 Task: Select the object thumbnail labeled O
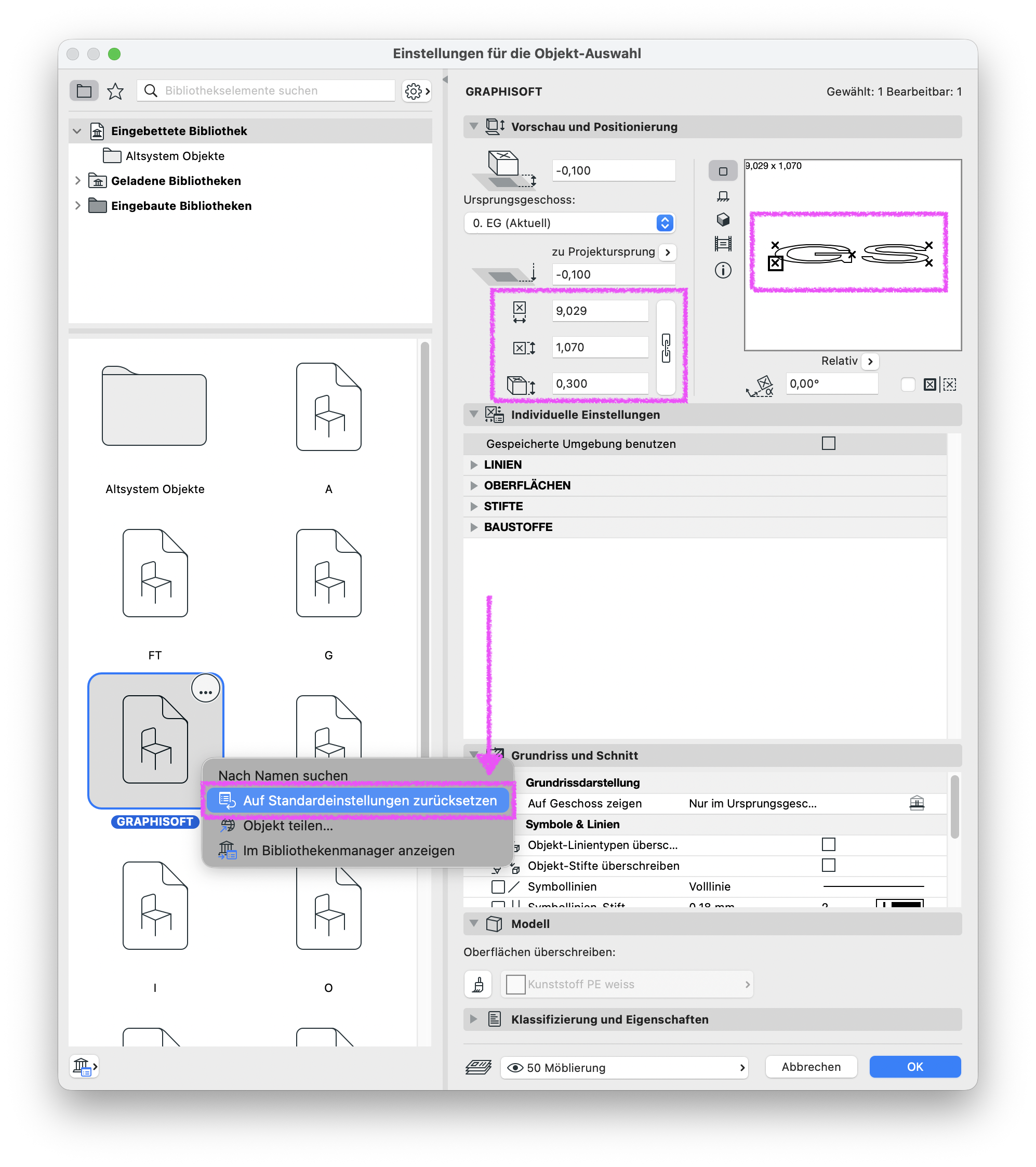[328, 909]
